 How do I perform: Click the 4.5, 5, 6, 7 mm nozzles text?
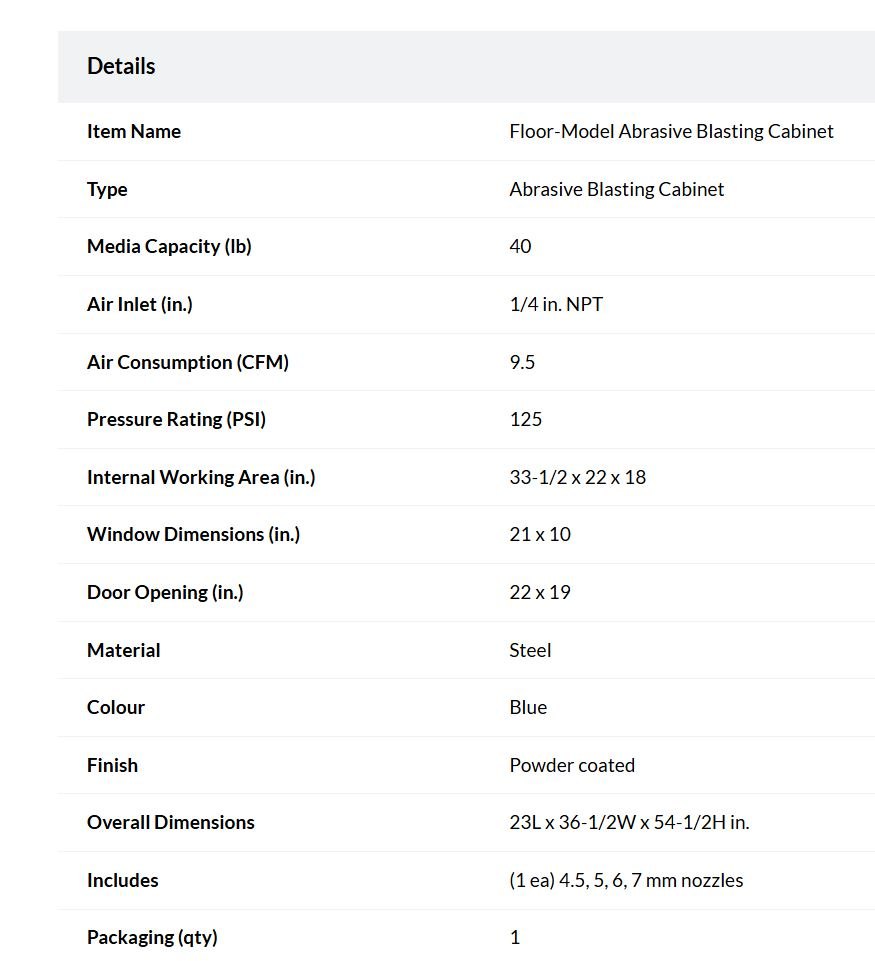(651, 881)
